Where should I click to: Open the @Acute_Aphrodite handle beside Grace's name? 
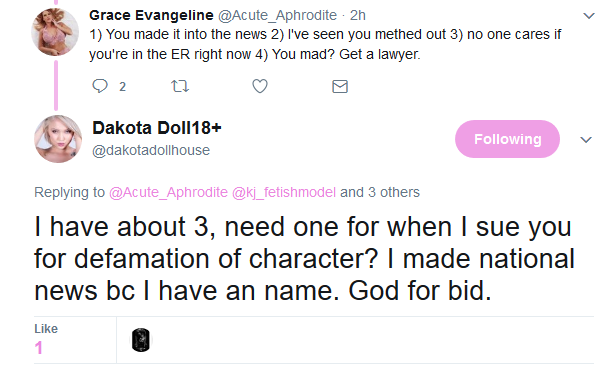(x=277, y=16)
